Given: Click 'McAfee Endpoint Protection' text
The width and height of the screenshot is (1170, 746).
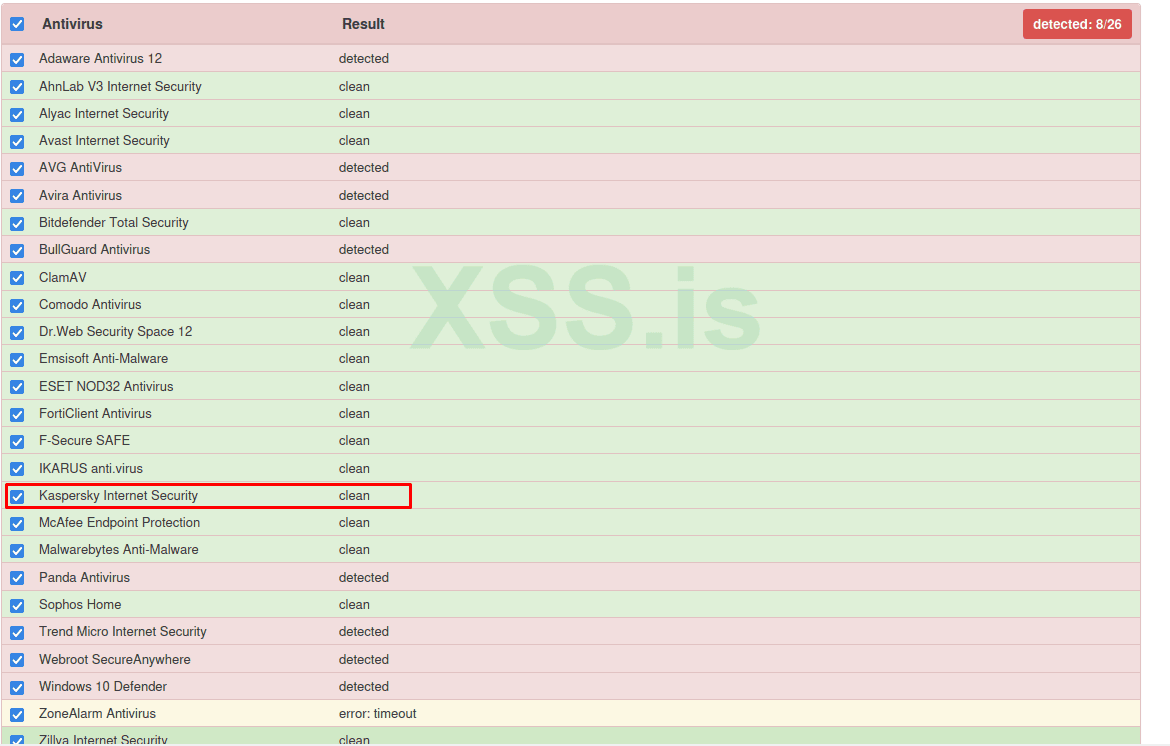Looking at the screenshot, I should (x=119, y=522).
